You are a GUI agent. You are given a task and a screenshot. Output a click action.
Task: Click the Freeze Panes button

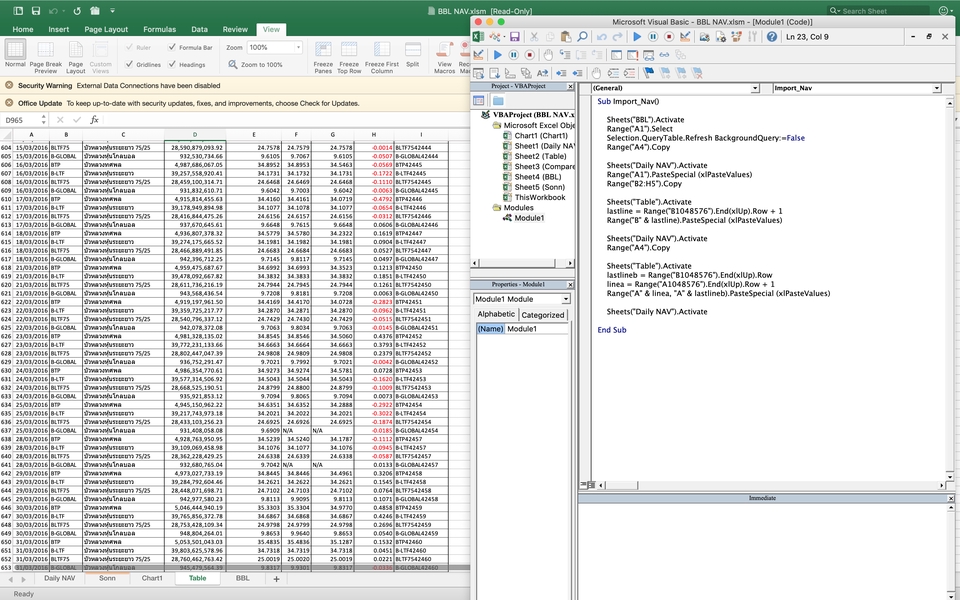pyautogui.click(x=323, y=58)
